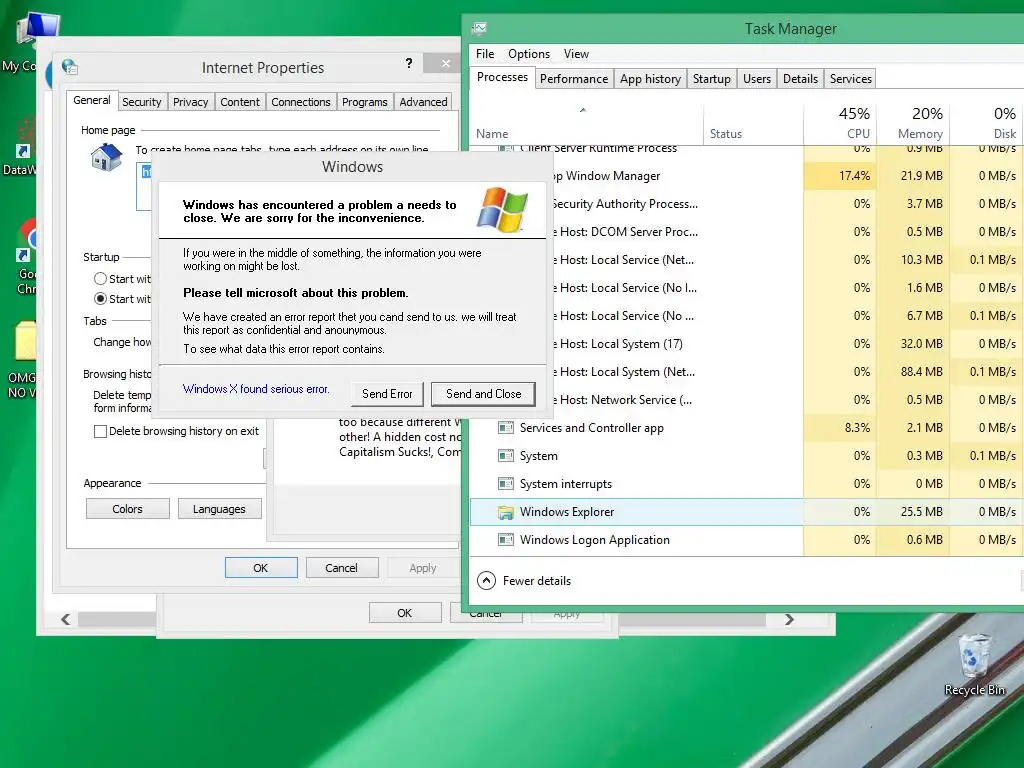
Task: Click the right arrow of horizontal scrollbar
Action: pyautogui.click(x=789, y=619)
